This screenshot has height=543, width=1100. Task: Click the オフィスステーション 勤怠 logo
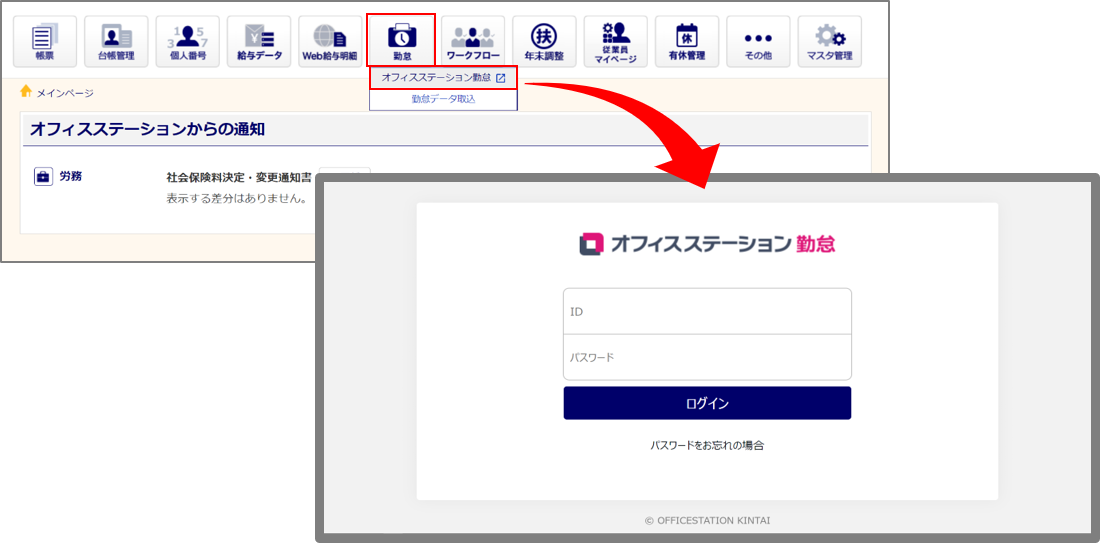(x=707, y=244)
